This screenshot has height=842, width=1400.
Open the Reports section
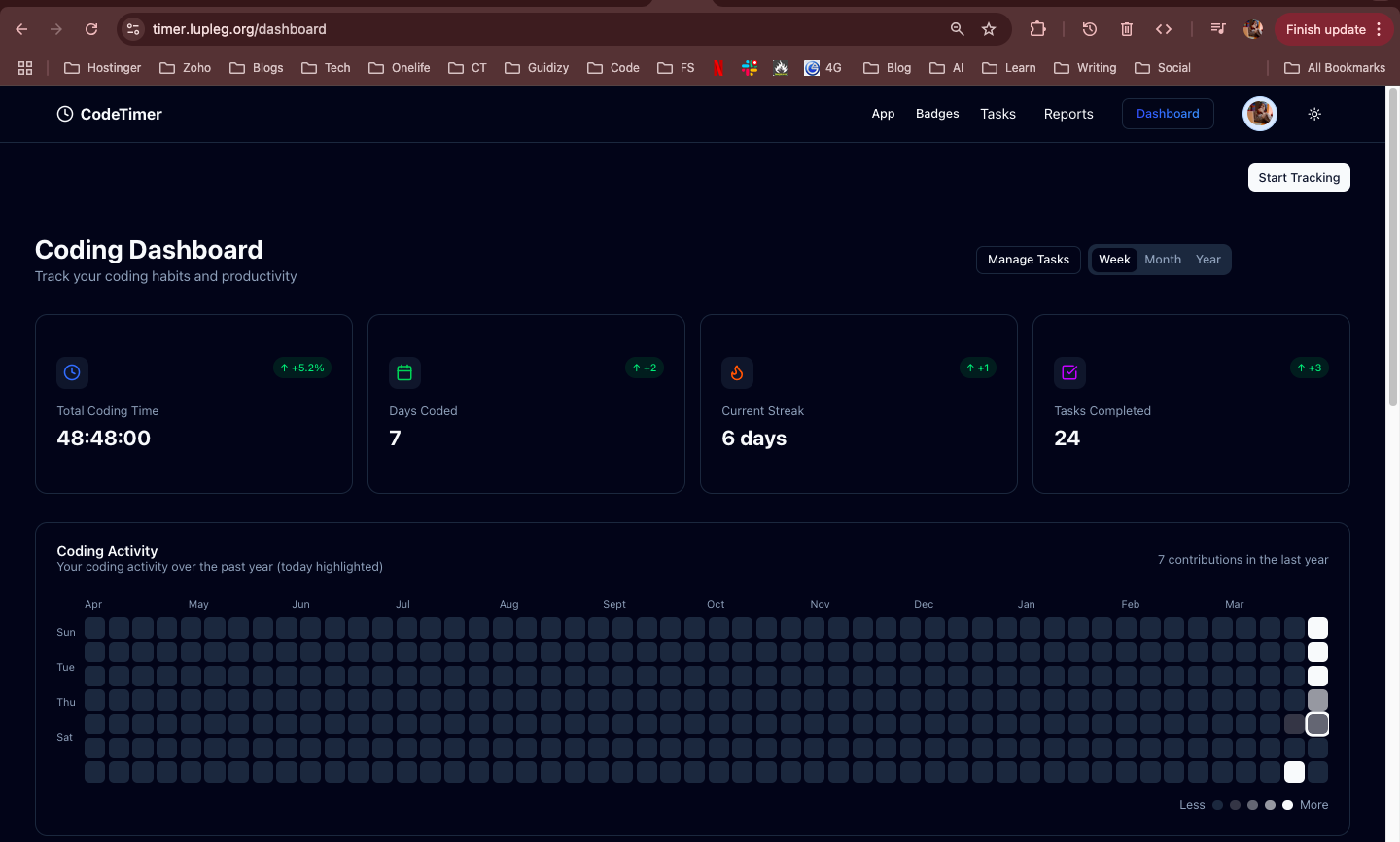click(x=1068, y=114)
